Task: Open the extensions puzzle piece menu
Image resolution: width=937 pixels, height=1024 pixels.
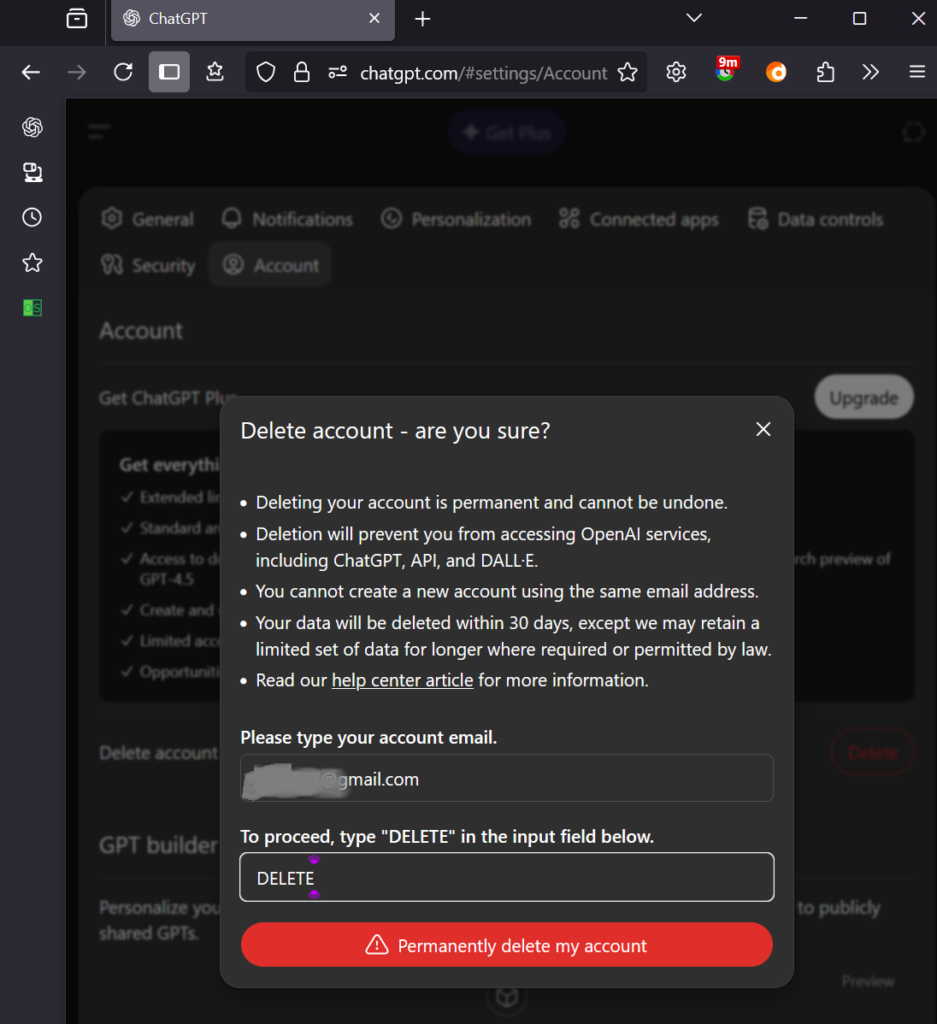Action: click(825, 72)
